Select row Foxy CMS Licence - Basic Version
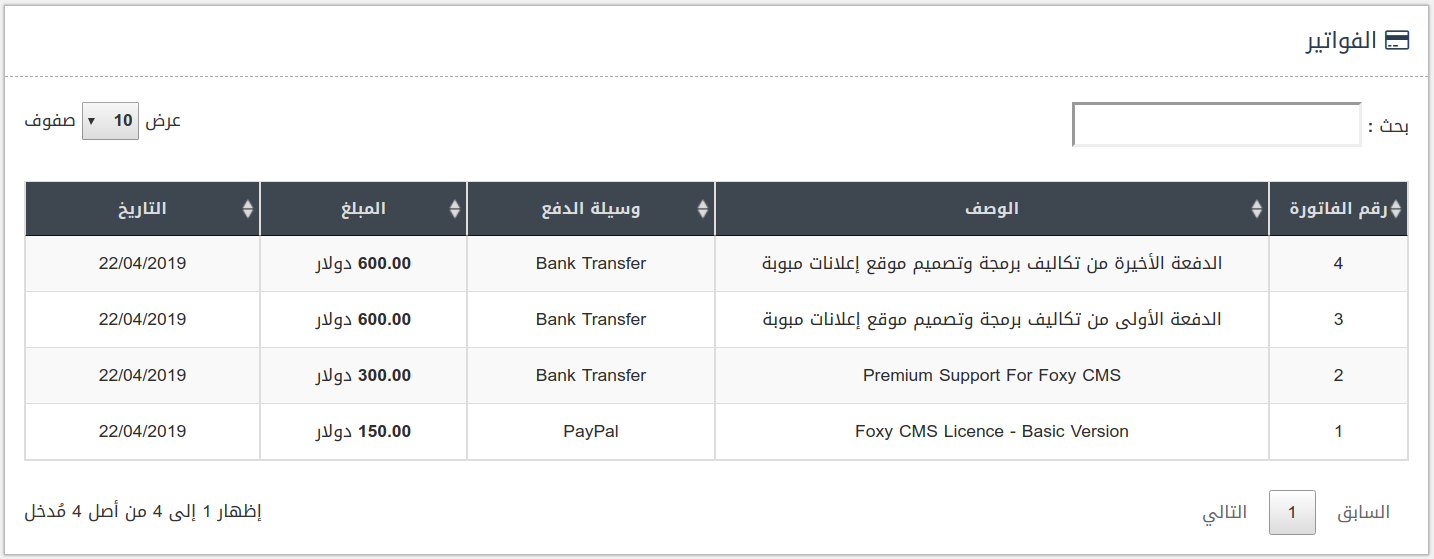 716,432
